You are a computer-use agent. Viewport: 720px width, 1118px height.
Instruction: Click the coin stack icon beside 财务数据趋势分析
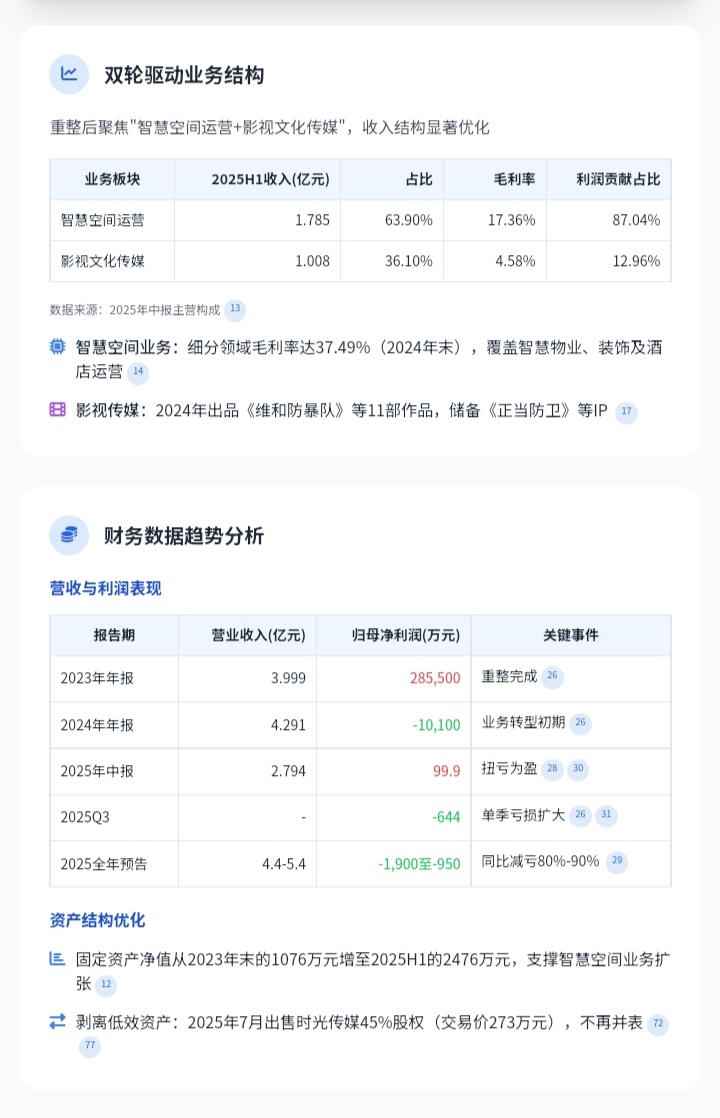tap(69, 535)
